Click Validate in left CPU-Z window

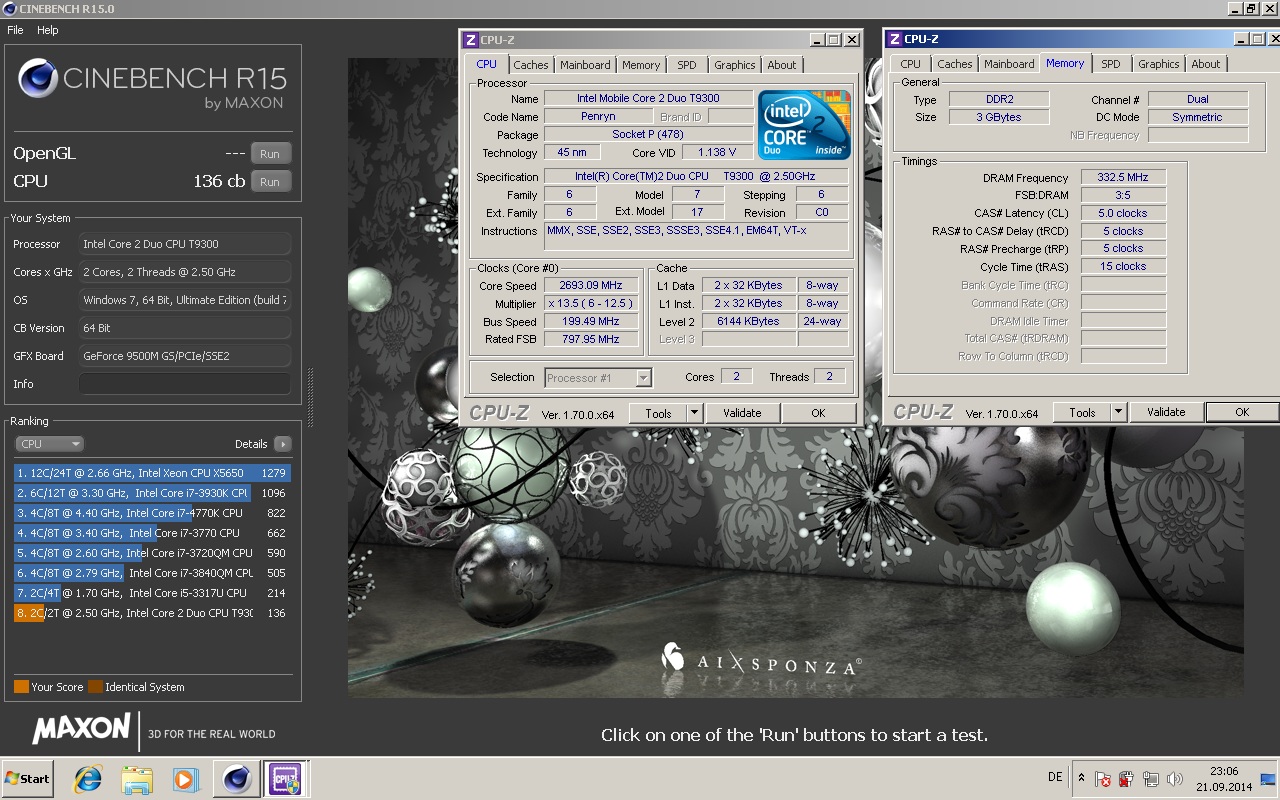pyautogui.click(x=742, y=413)
